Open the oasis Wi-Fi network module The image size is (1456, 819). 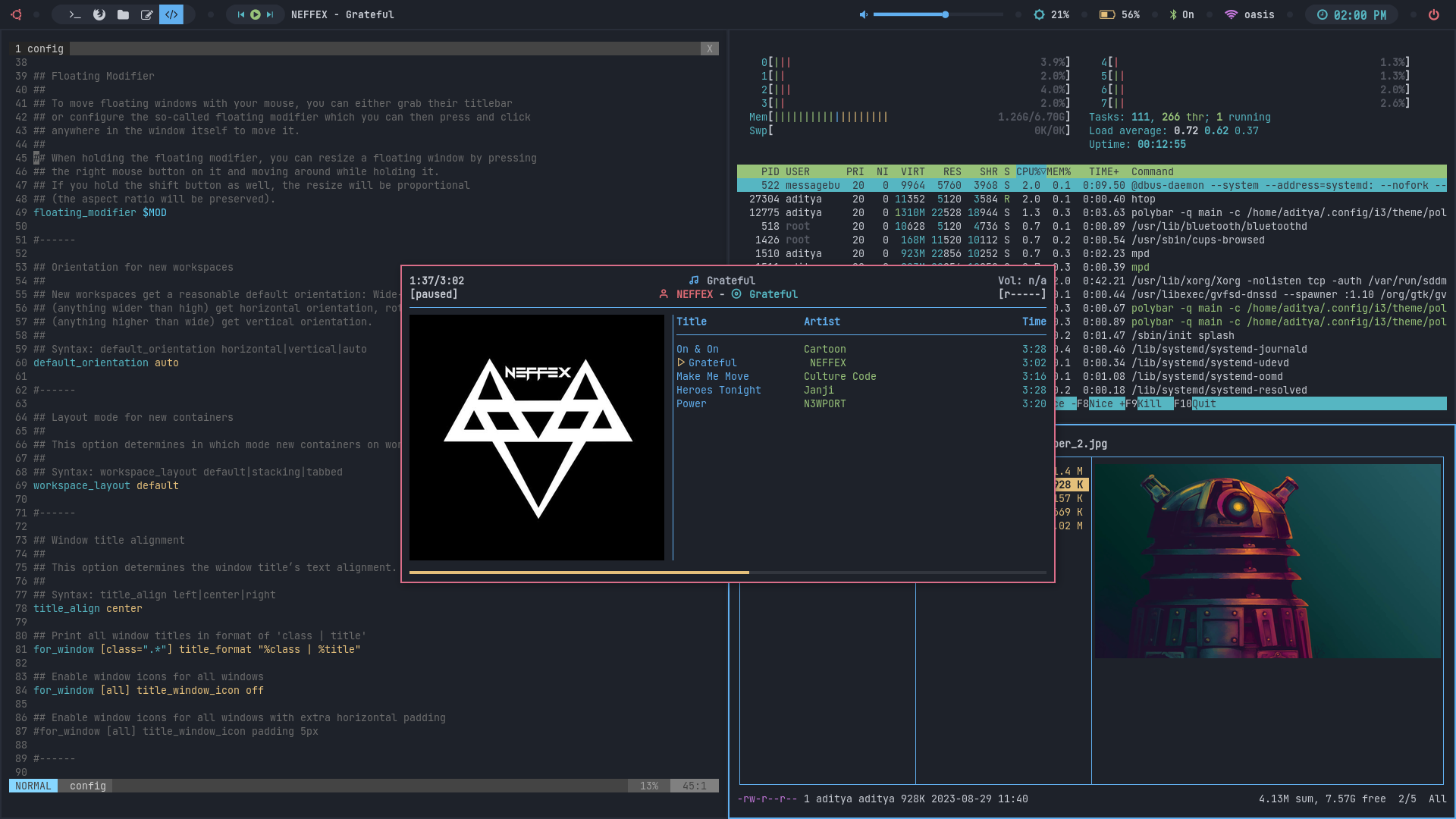click(1250, 14)
